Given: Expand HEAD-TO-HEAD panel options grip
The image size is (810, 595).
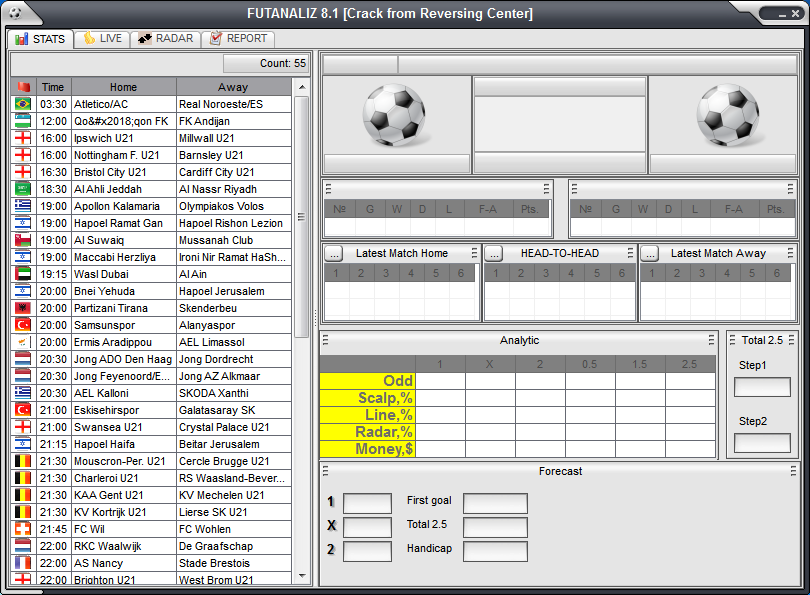Looking at the screenshot, I should [x=630, y=253].
